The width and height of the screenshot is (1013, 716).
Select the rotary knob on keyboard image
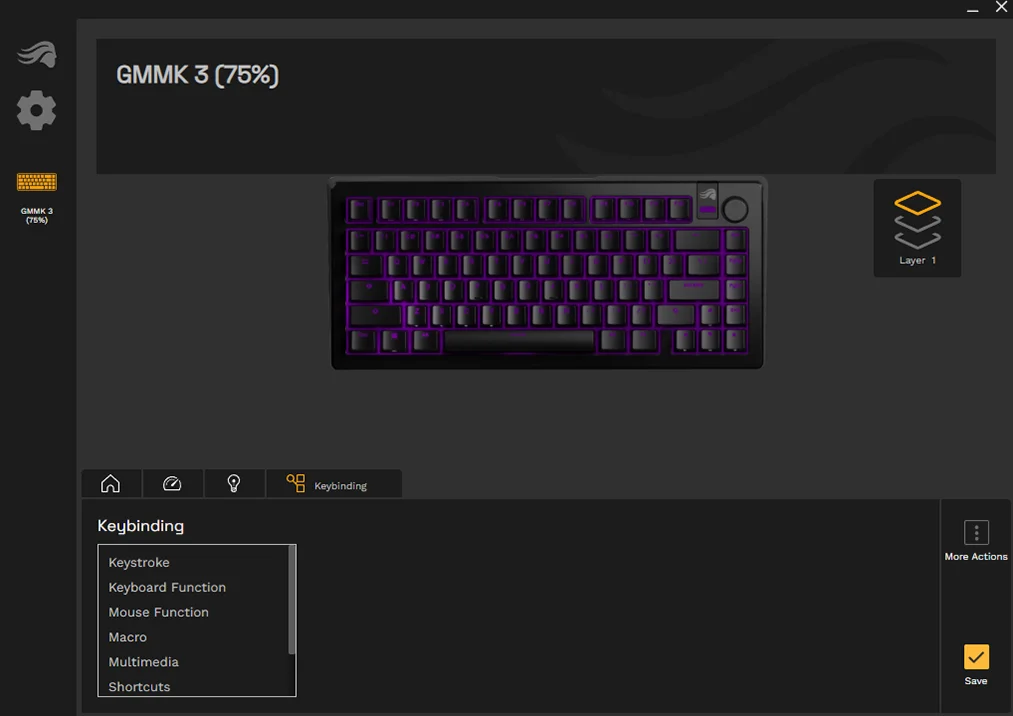tap(735, 209)
